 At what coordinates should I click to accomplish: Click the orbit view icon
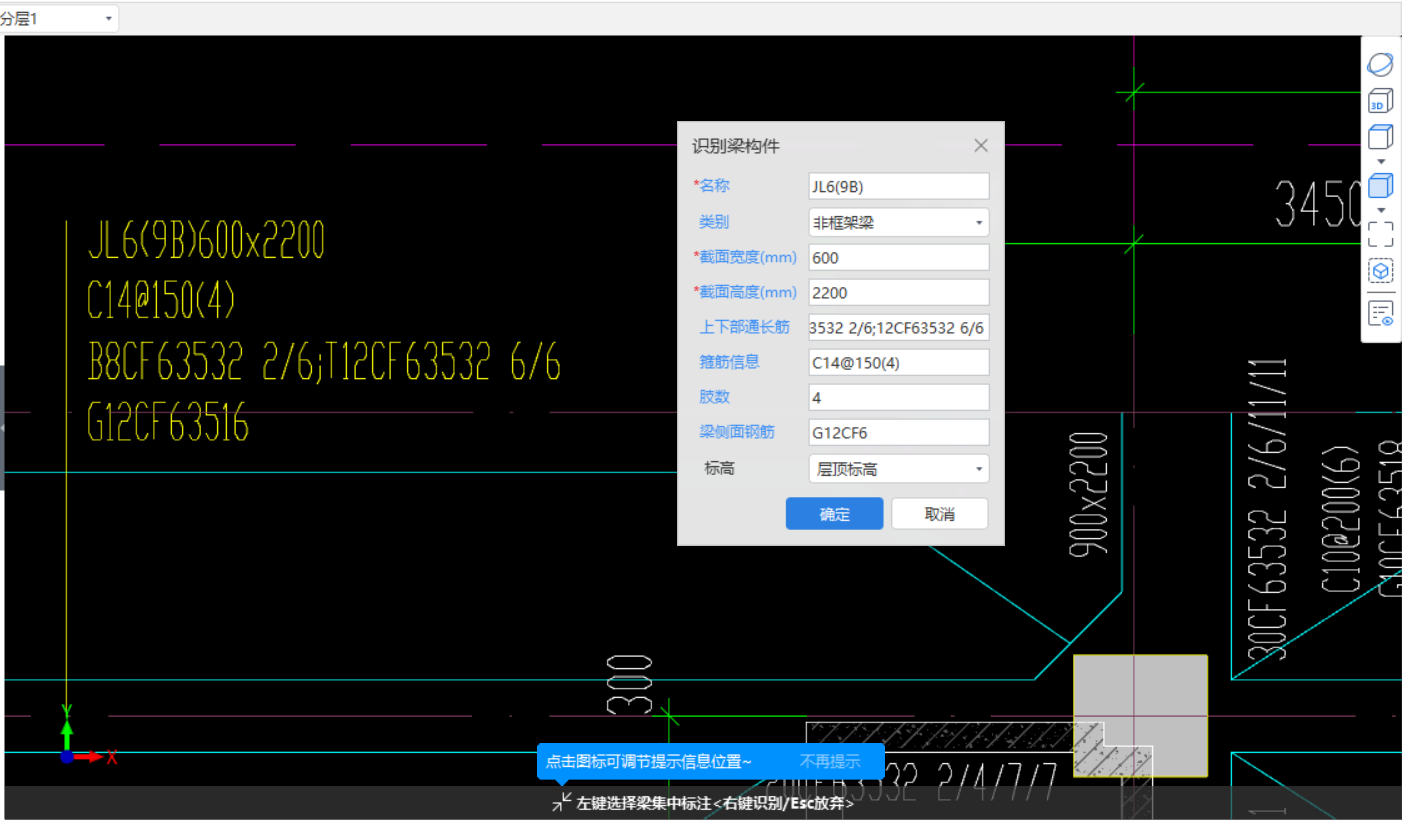click(1380, 65)
